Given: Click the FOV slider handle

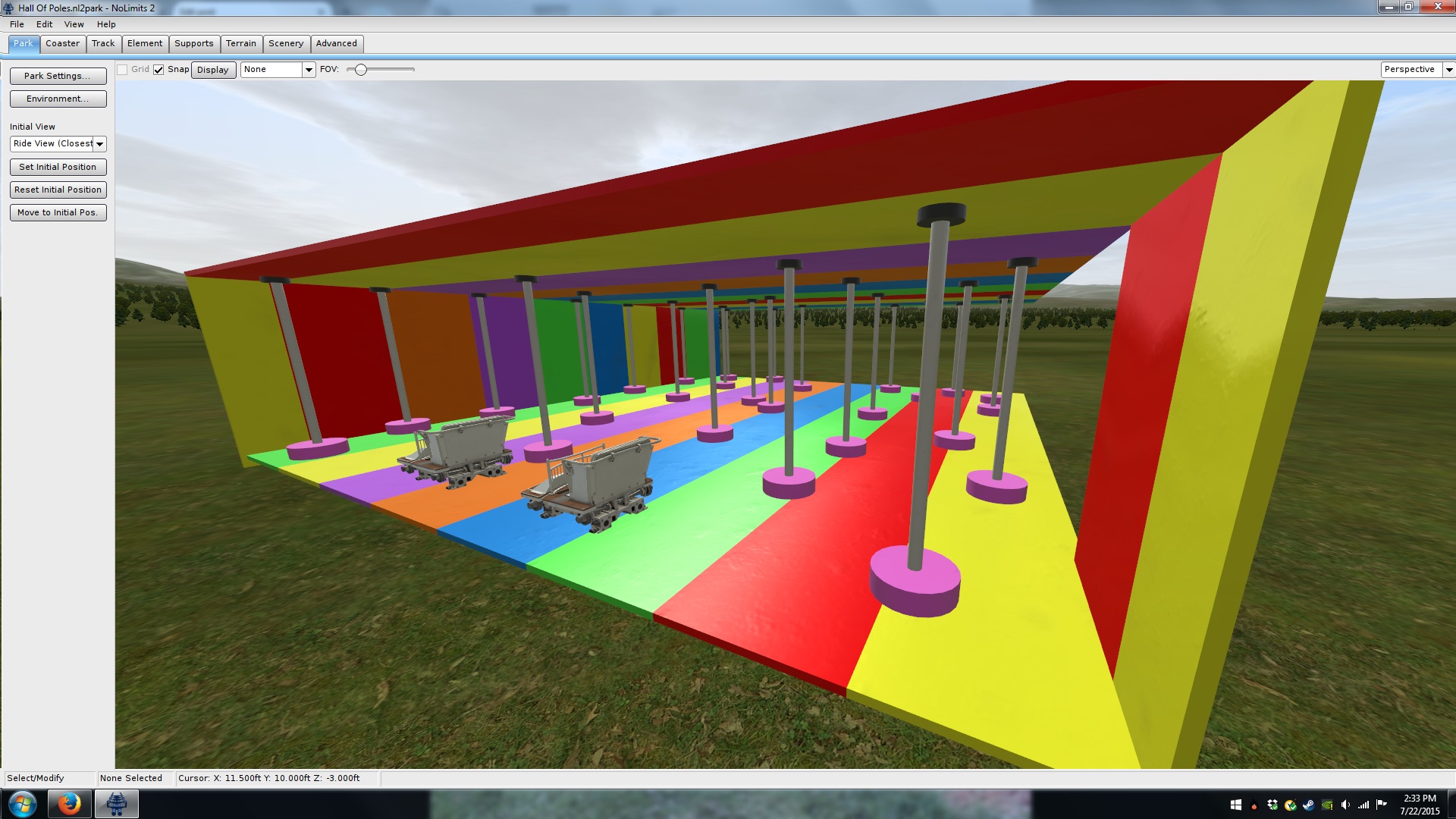Looking at the screenshot, I should 361,70.
